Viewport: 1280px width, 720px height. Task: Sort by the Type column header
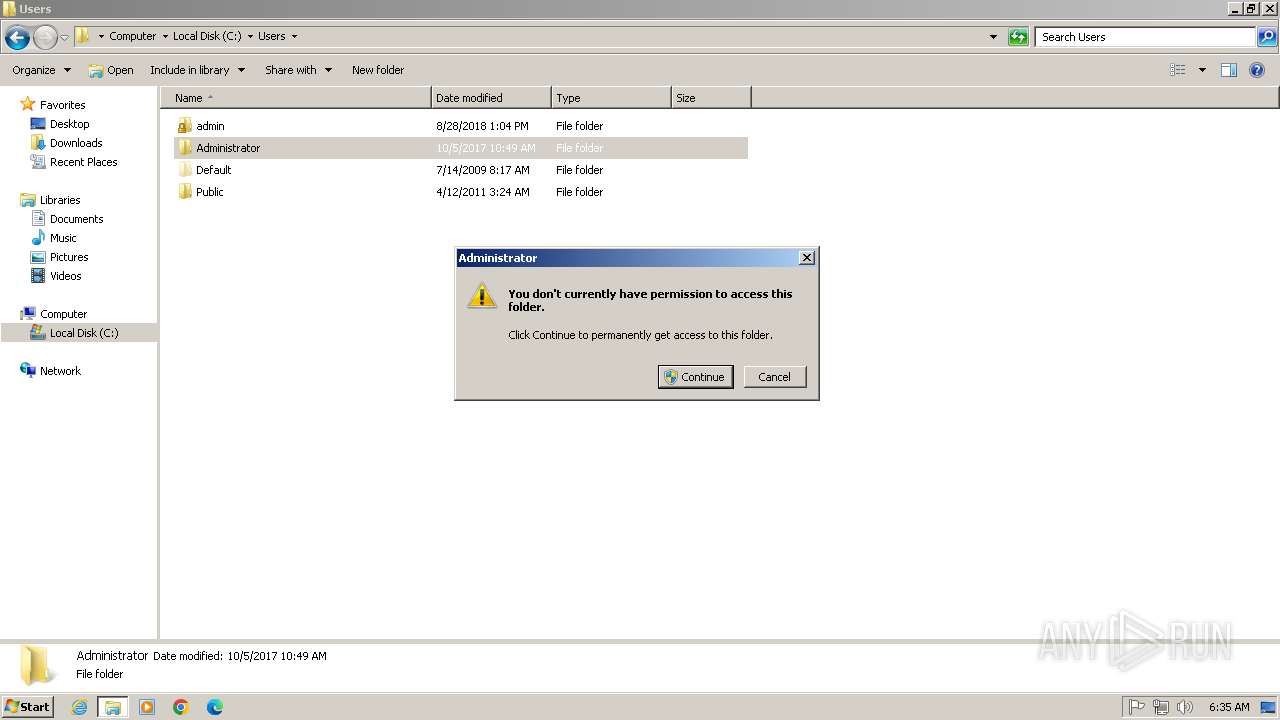pyautogui.click(x=611, y=98)
